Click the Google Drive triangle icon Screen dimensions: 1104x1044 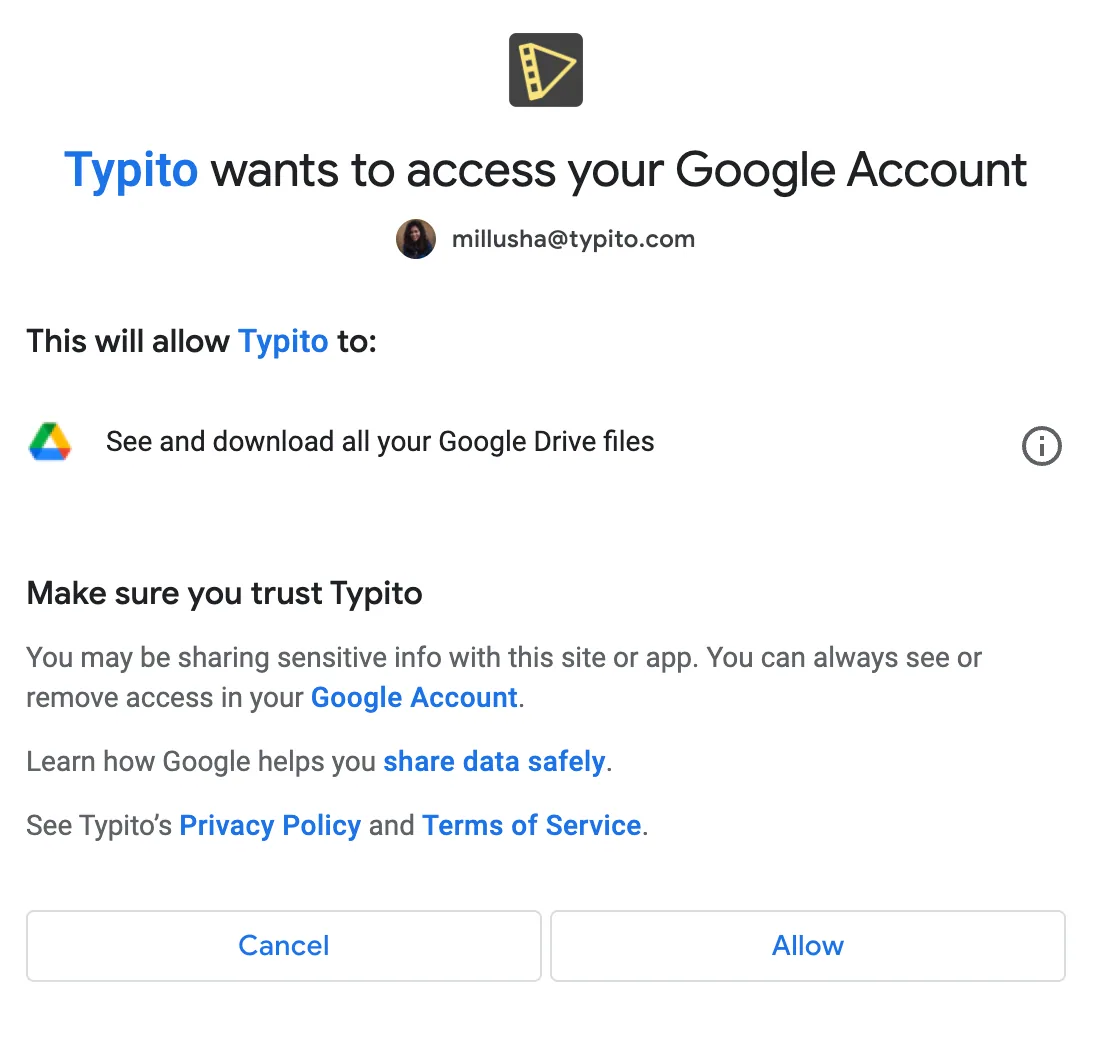(x=50, y=441)
